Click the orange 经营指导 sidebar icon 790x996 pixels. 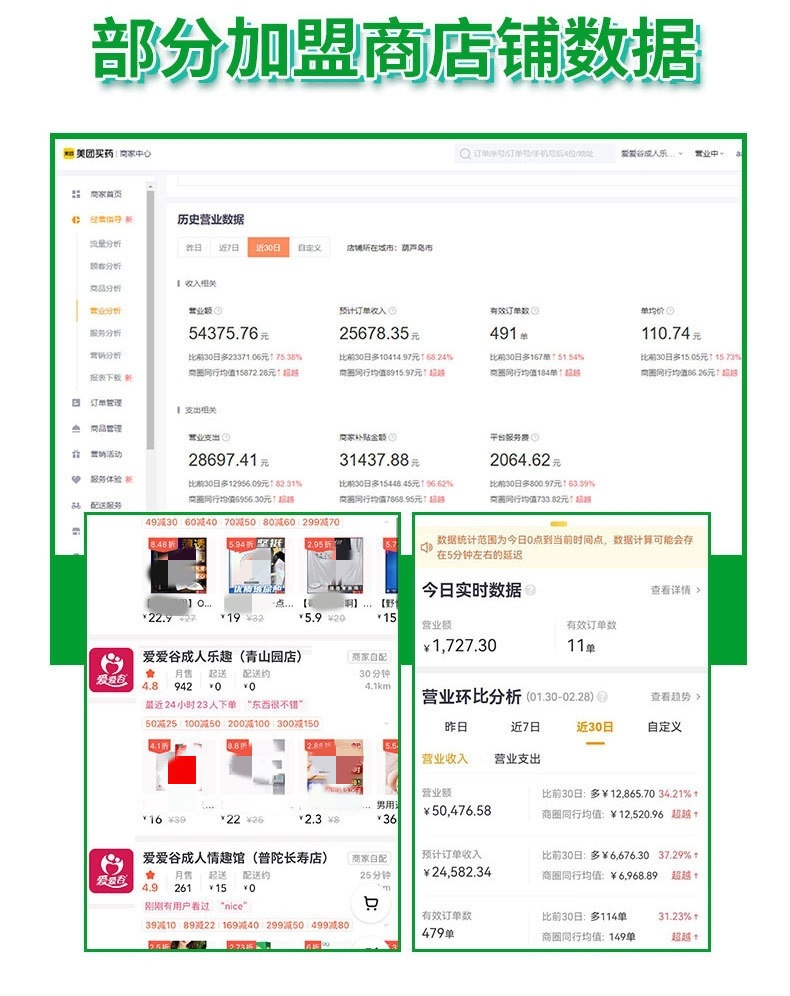[x=76, y=219]
